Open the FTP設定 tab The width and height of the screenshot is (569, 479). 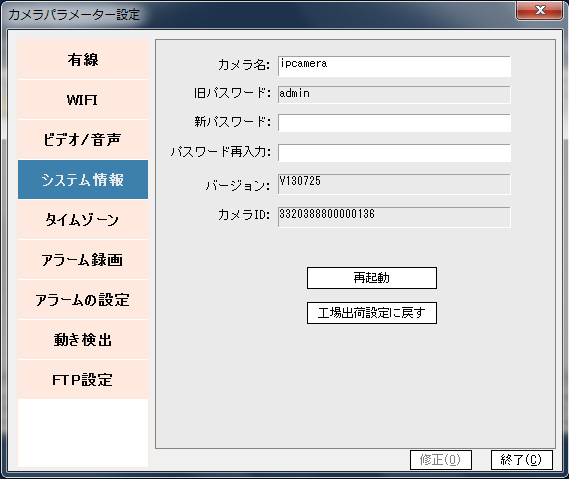[x=83, y=380]
